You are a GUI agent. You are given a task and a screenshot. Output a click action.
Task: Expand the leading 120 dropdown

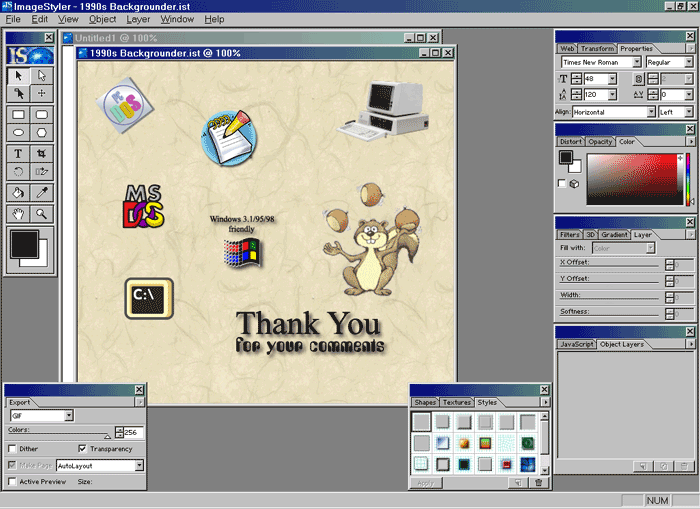(612, 95)
